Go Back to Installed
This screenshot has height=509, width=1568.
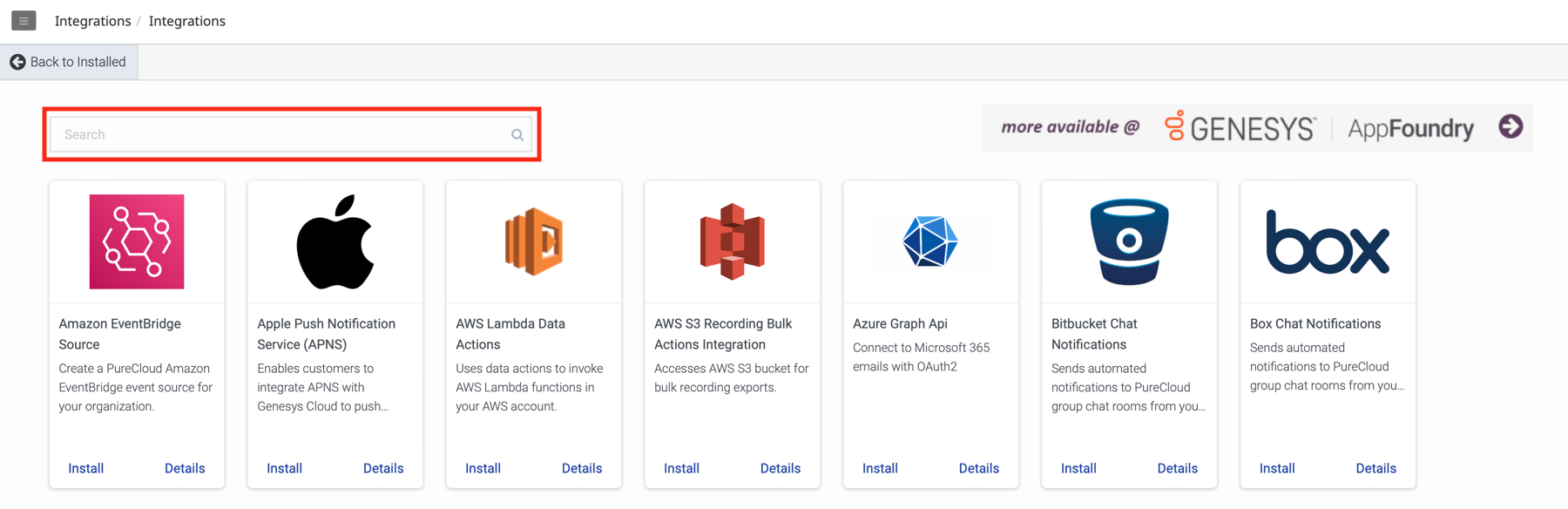pyautogui.click(x=69, y=62)
